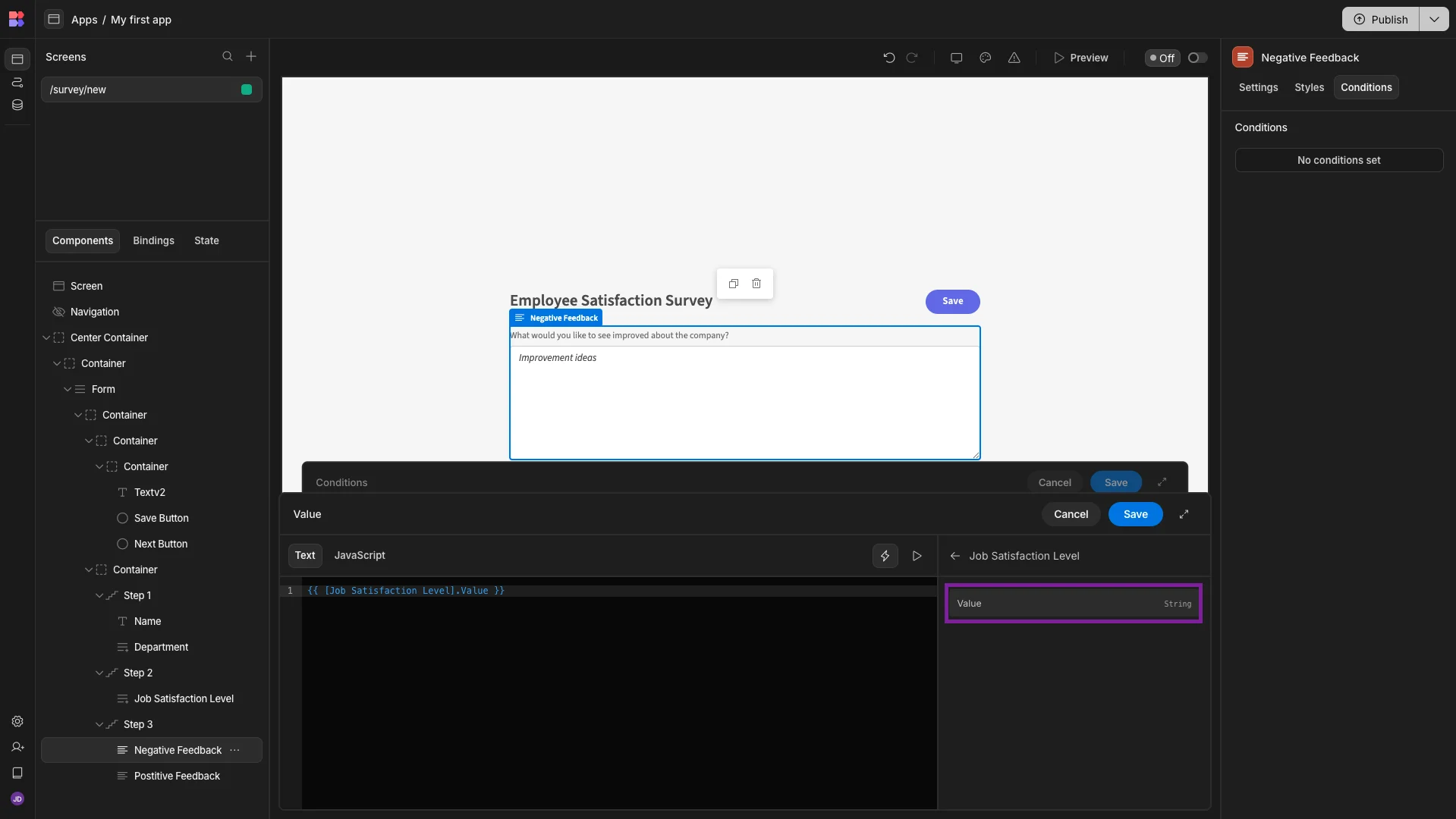Switch to the Settings tab
This screenshot has width=1456, height=819.
pyautogui.click(x=1258, y=87)
